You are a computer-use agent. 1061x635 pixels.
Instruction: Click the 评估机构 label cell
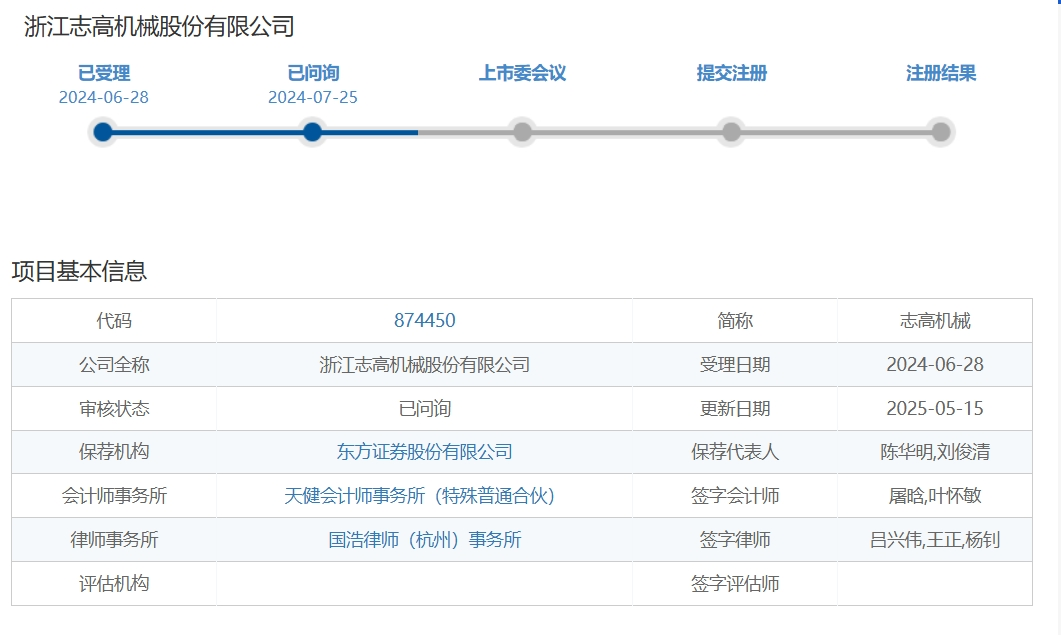114,584
